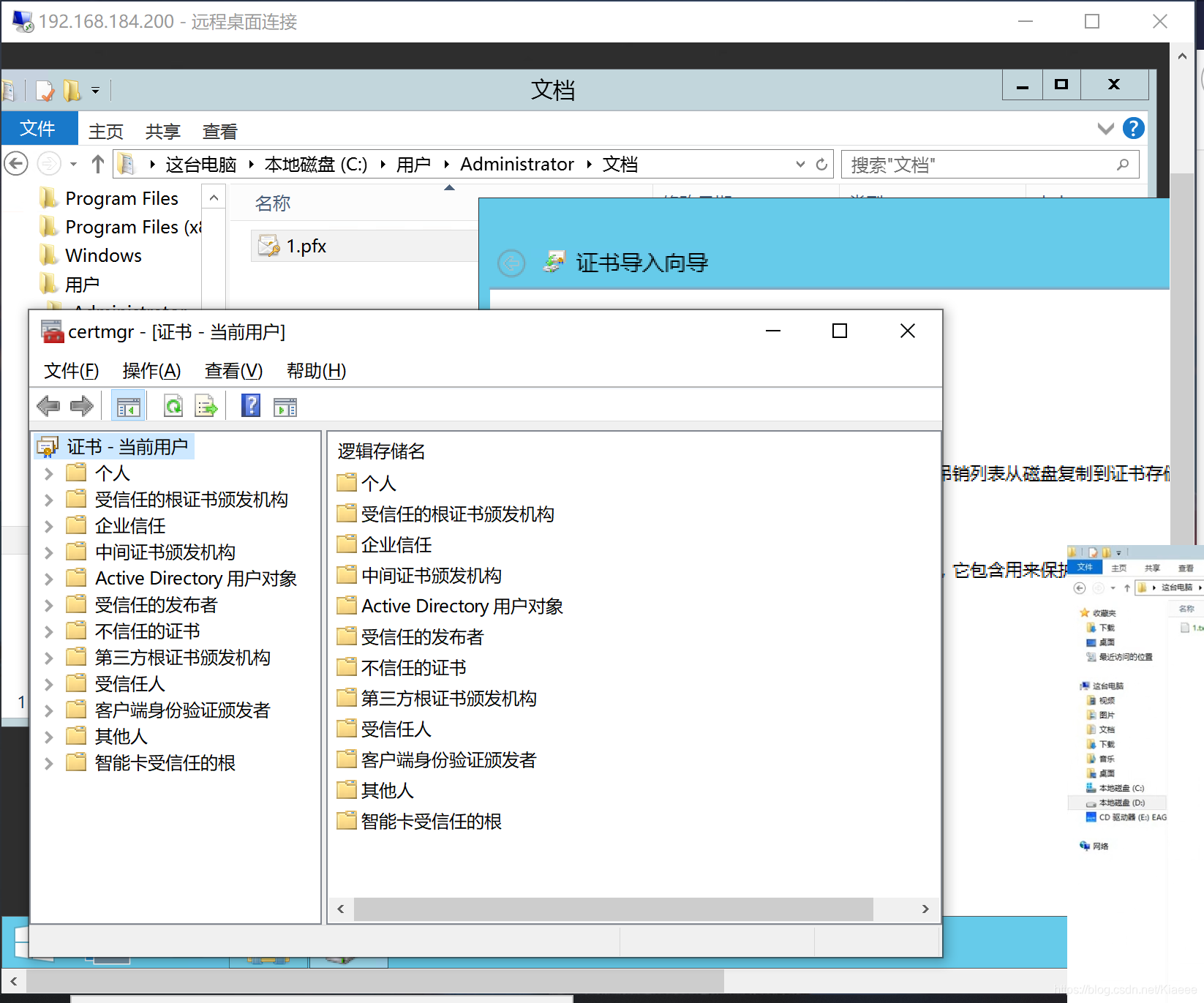Click Administrator in the address breadcrumb
The width and height of the screenshot is (1204, 1003).
517,164
